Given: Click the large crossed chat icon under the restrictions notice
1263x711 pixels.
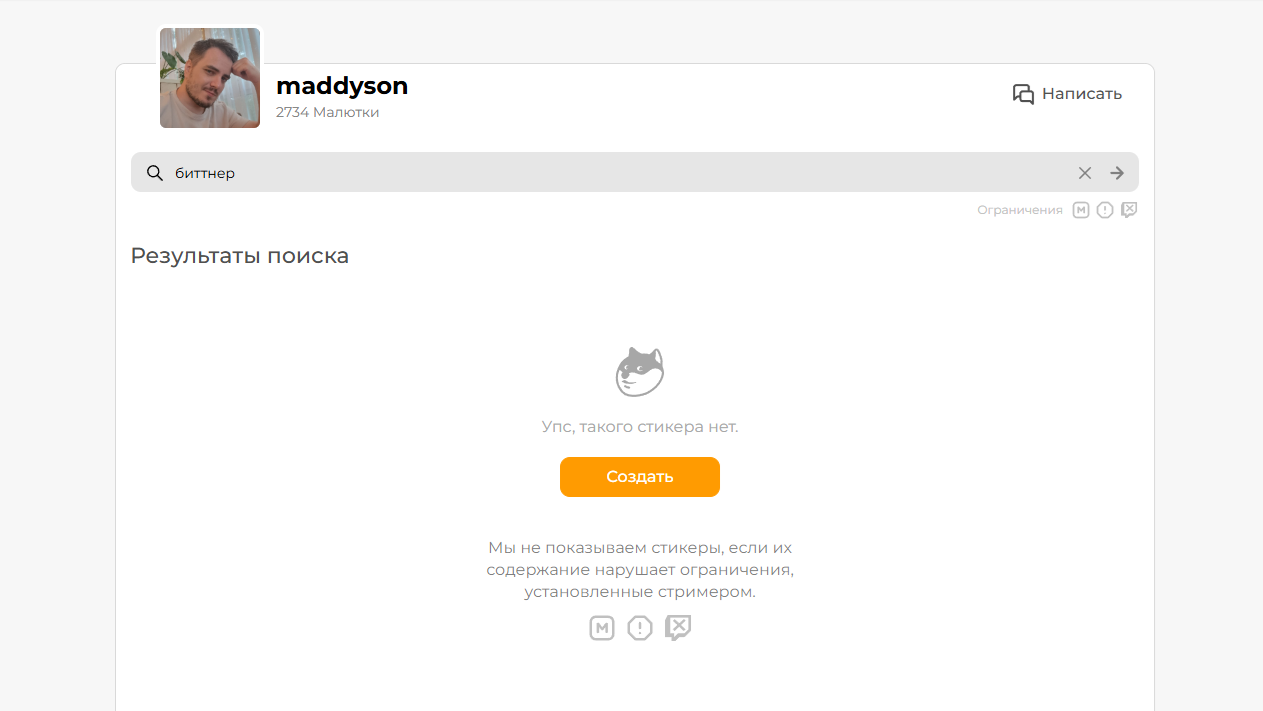Looking at the screenshot, I should [x=678, y=628].
